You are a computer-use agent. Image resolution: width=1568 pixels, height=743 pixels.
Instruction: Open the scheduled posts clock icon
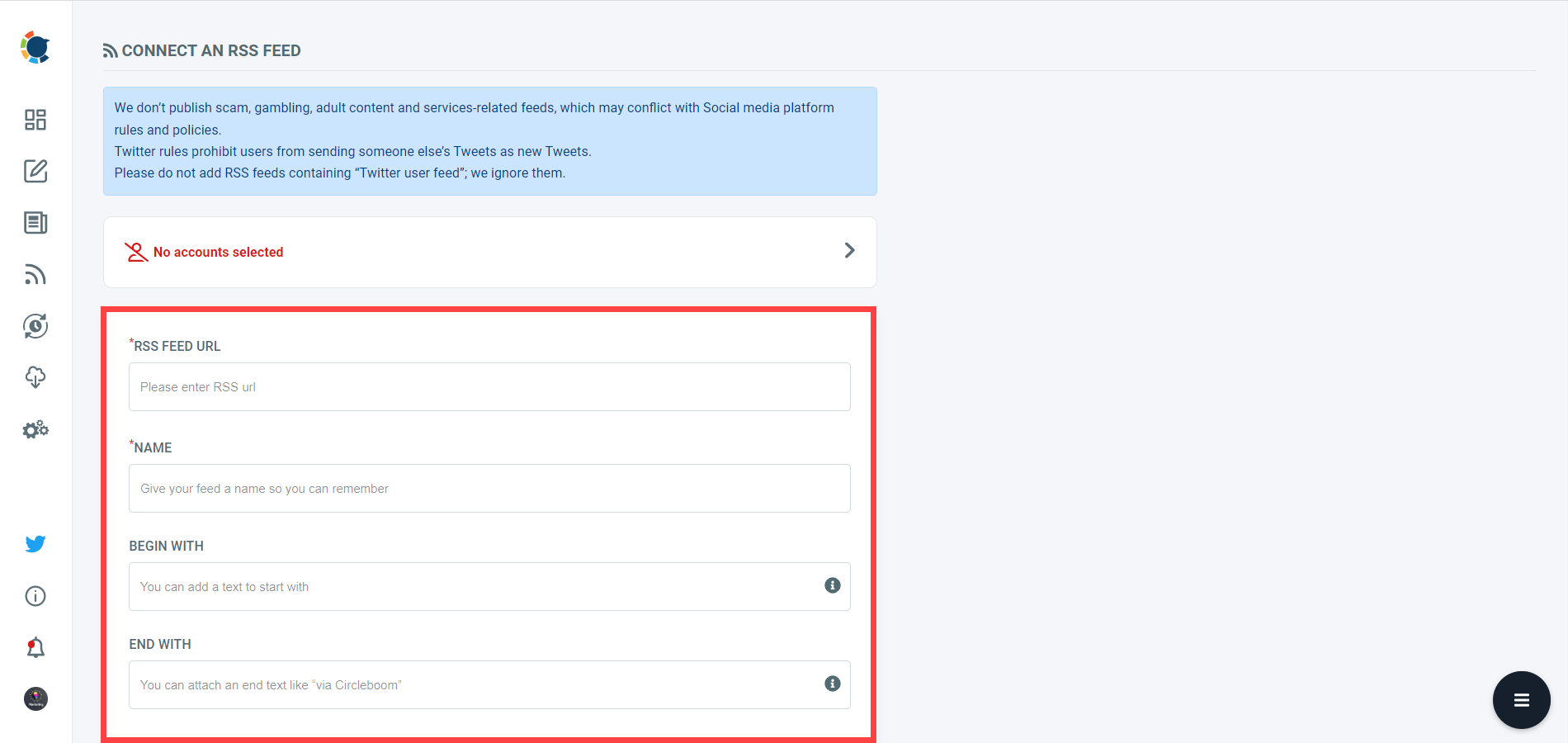pyautogui.click(x=35, y=326)
